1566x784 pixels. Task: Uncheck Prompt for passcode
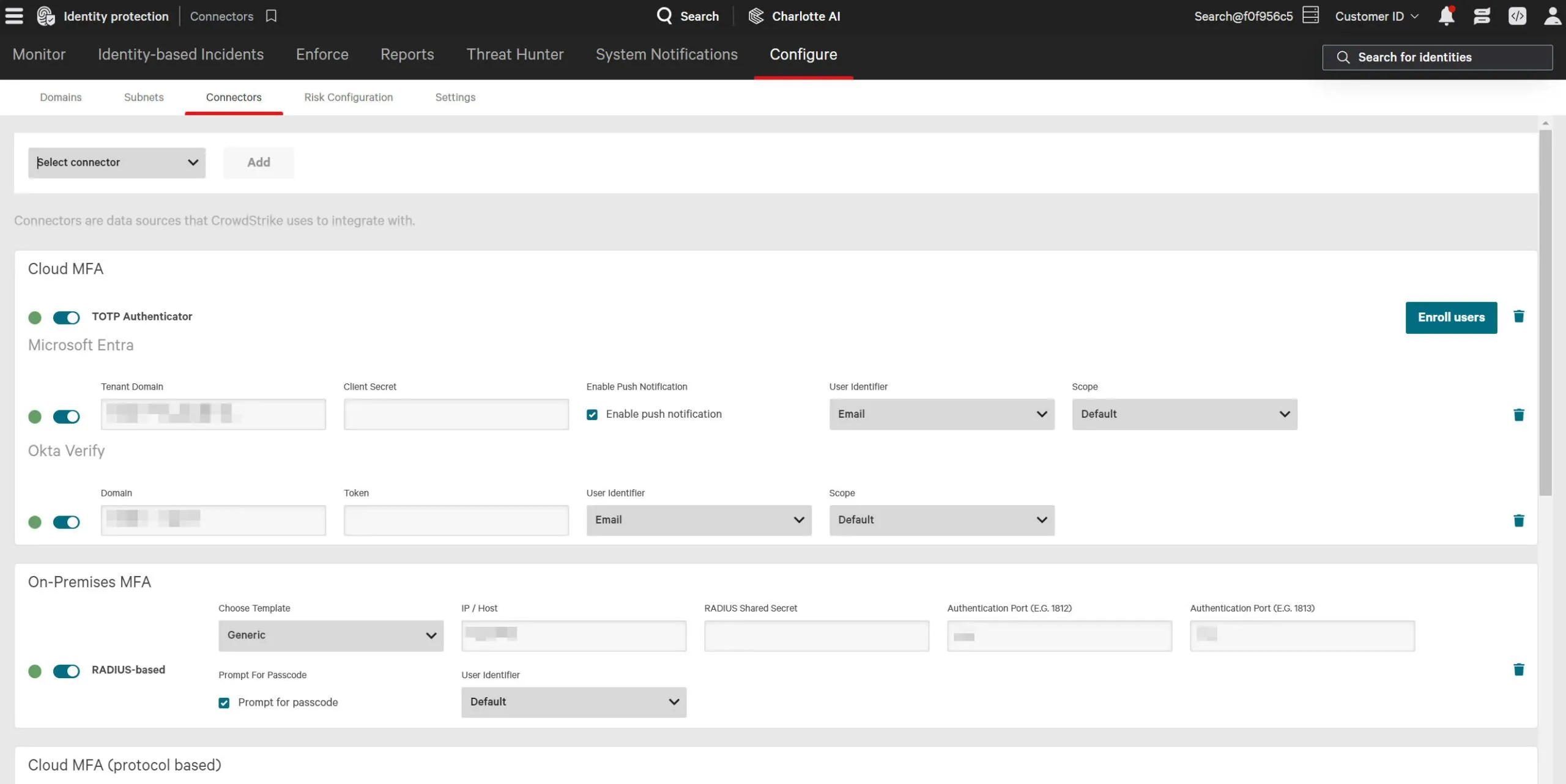click(x=224, y=703)
